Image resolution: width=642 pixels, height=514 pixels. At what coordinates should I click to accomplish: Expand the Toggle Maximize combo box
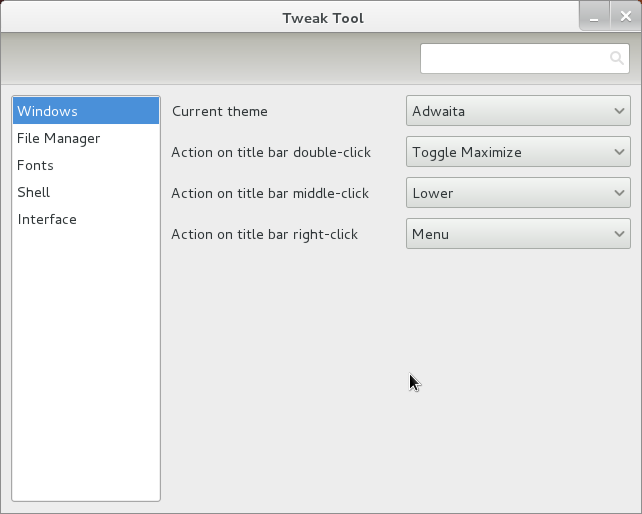[x=518, y=152]
